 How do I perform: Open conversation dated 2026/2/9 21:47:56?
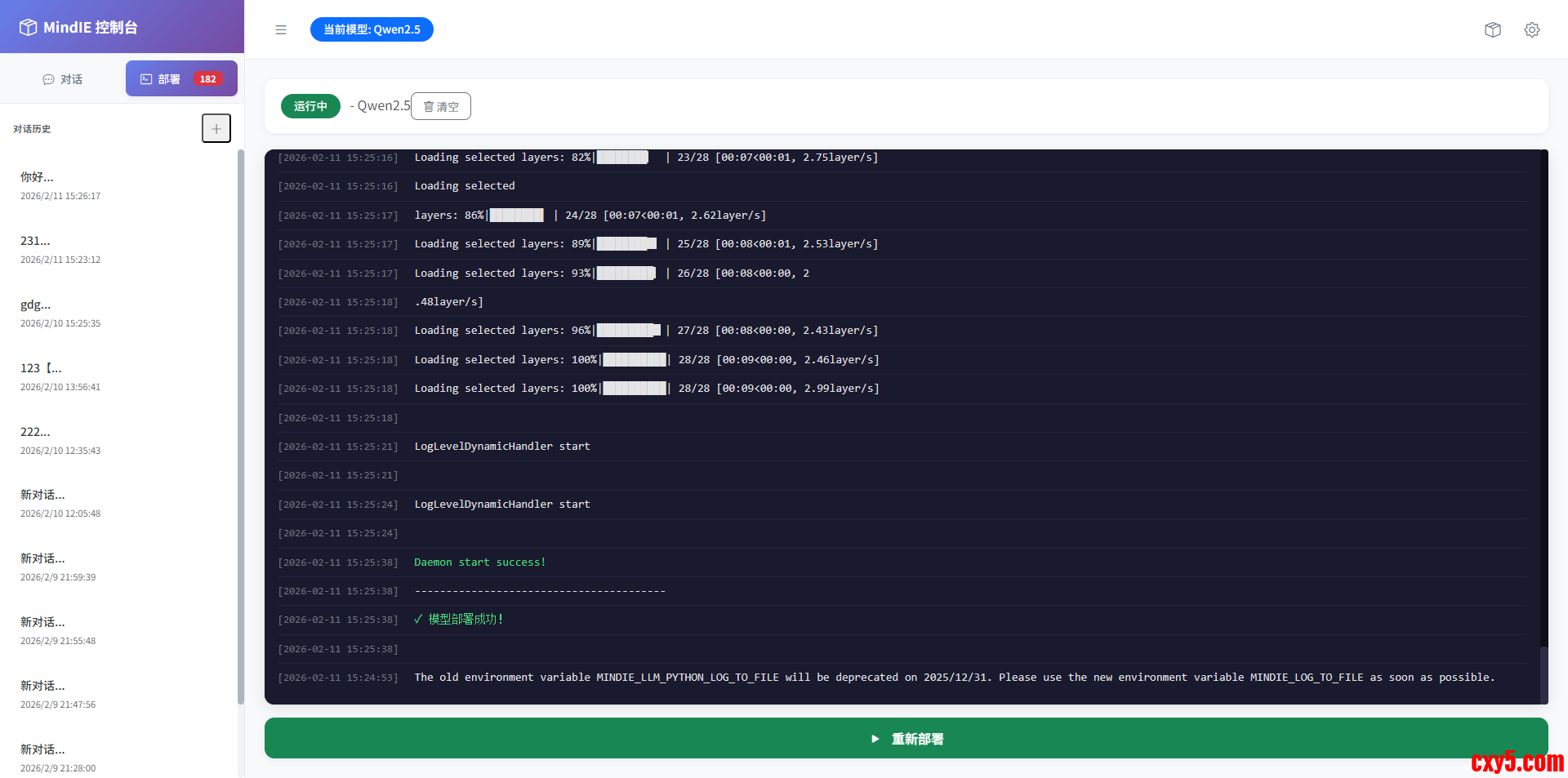click(118, 694)
